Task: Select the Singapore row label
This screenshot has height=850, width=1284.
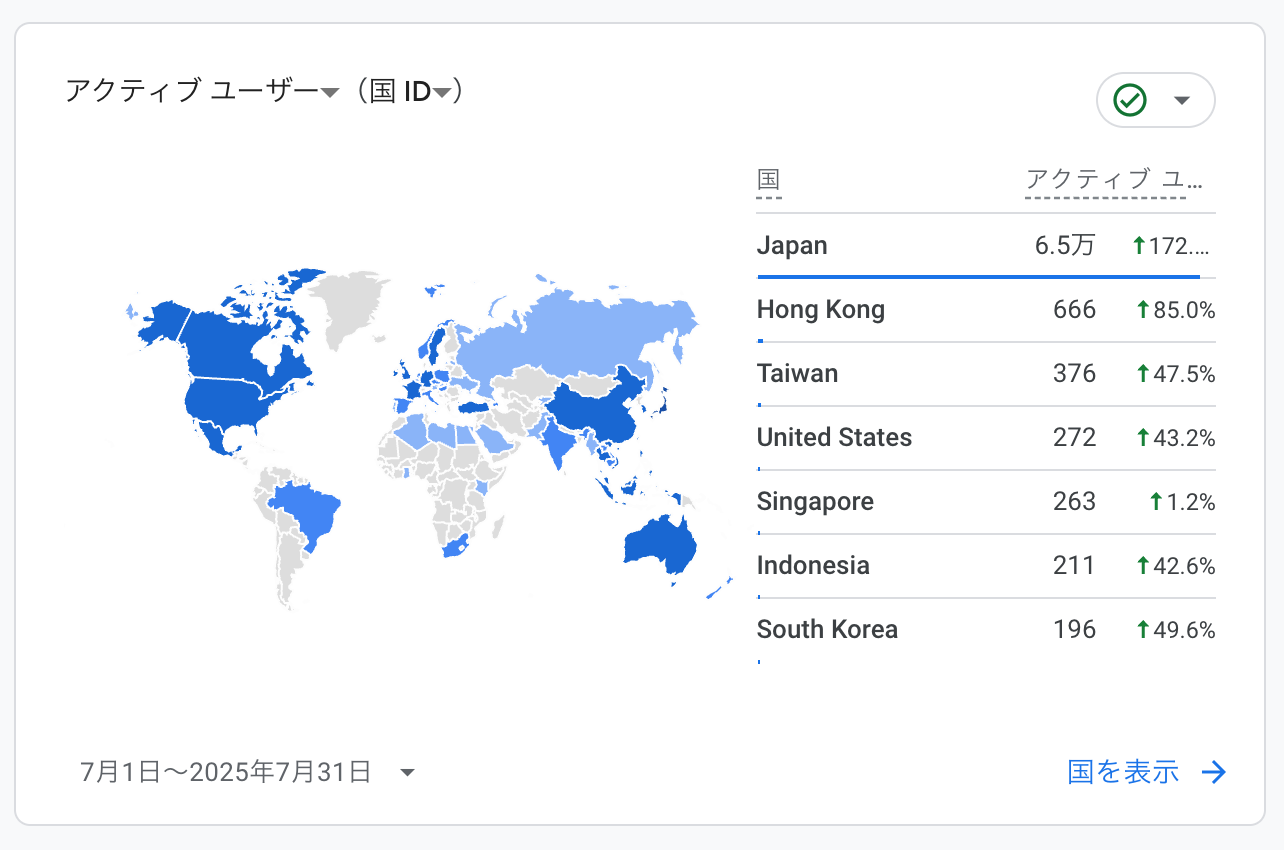Action: point(815,502)
